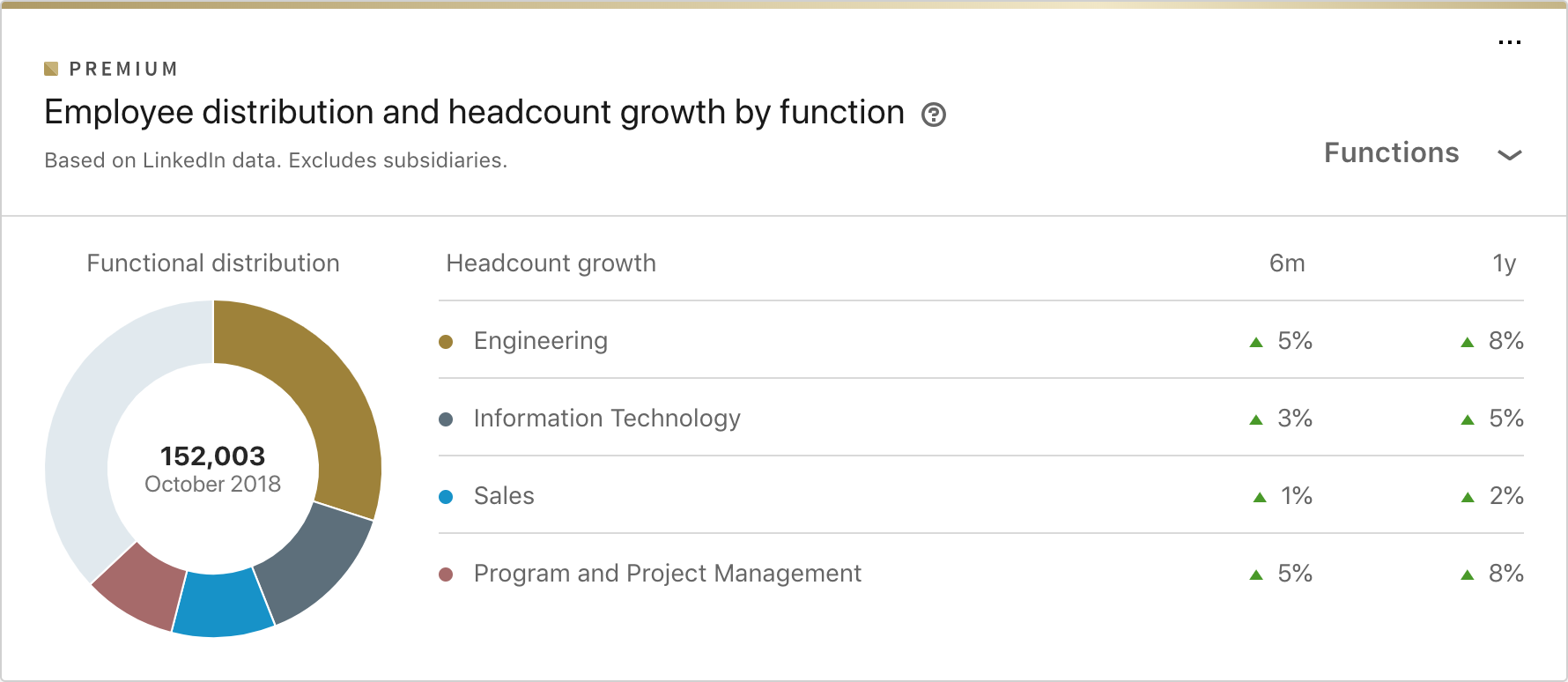The image size is (1568, 682).
Task: Open the Functions dropdown
Action: 1392,153
